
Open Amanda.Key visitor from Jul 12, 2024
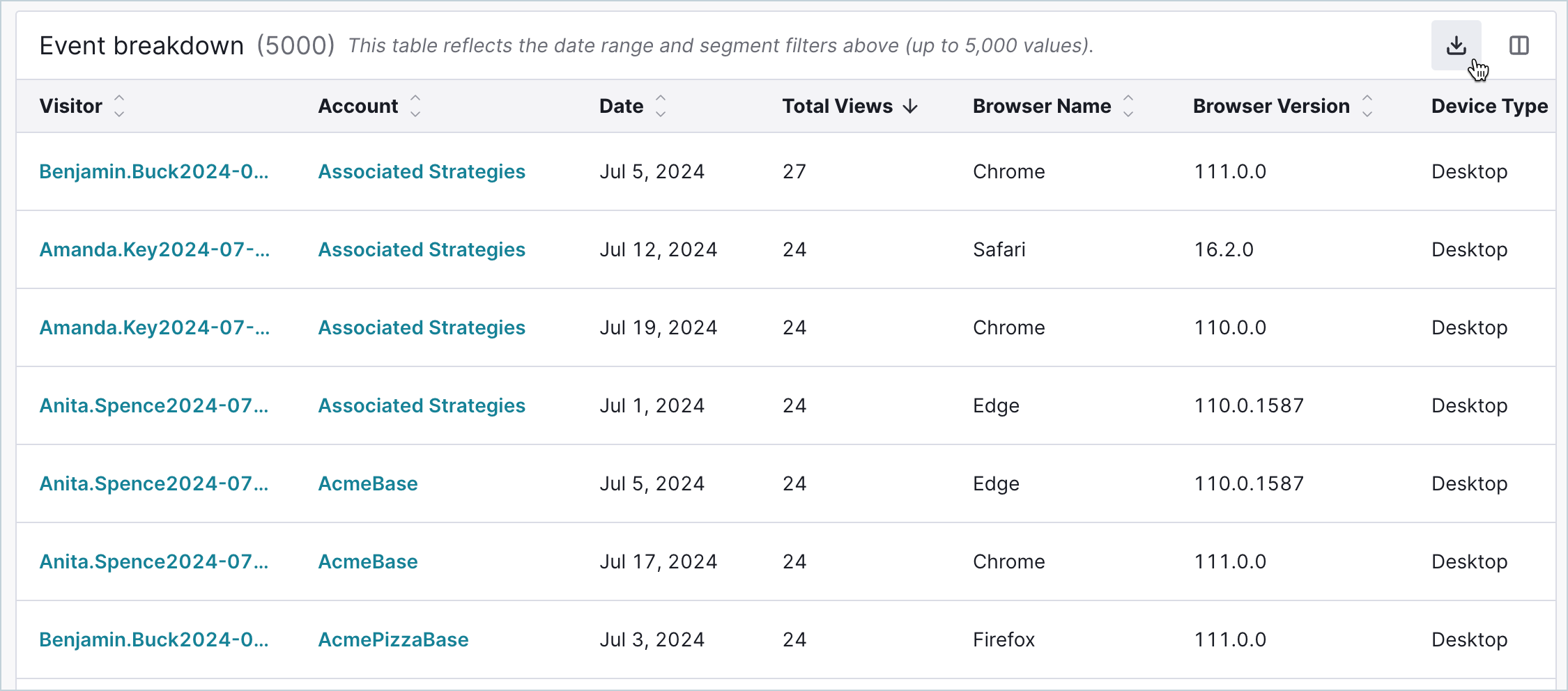(154, 249)
